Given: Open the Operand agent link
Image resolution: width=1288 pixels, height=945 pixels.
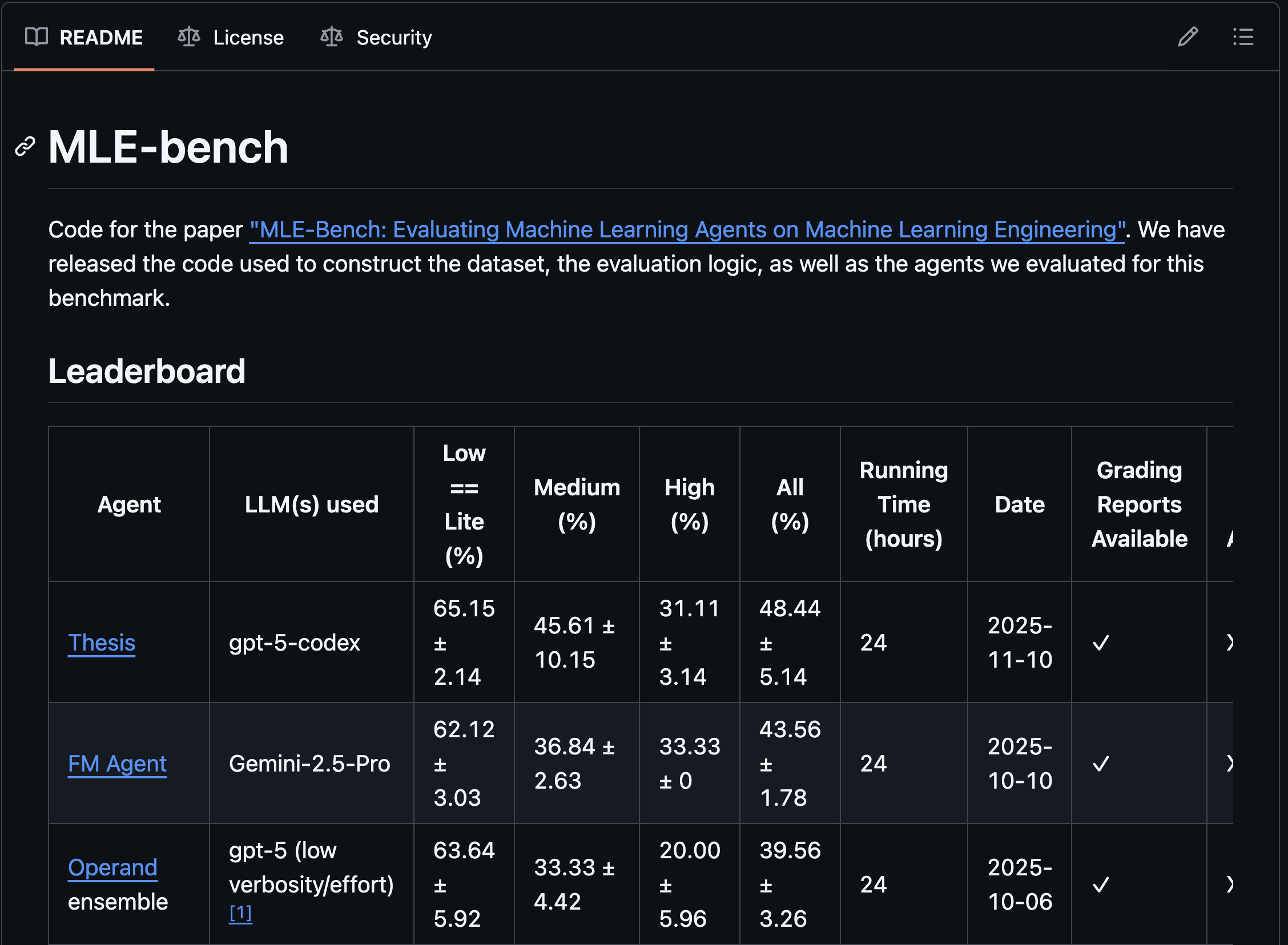Looking at the screenshot, I should point(112,868).
